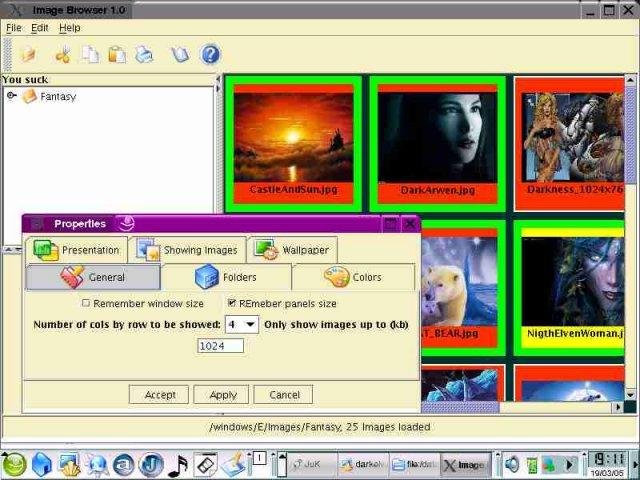Switch to the Wallpaper tab
The image size is (640, 480).
(292, 250)
